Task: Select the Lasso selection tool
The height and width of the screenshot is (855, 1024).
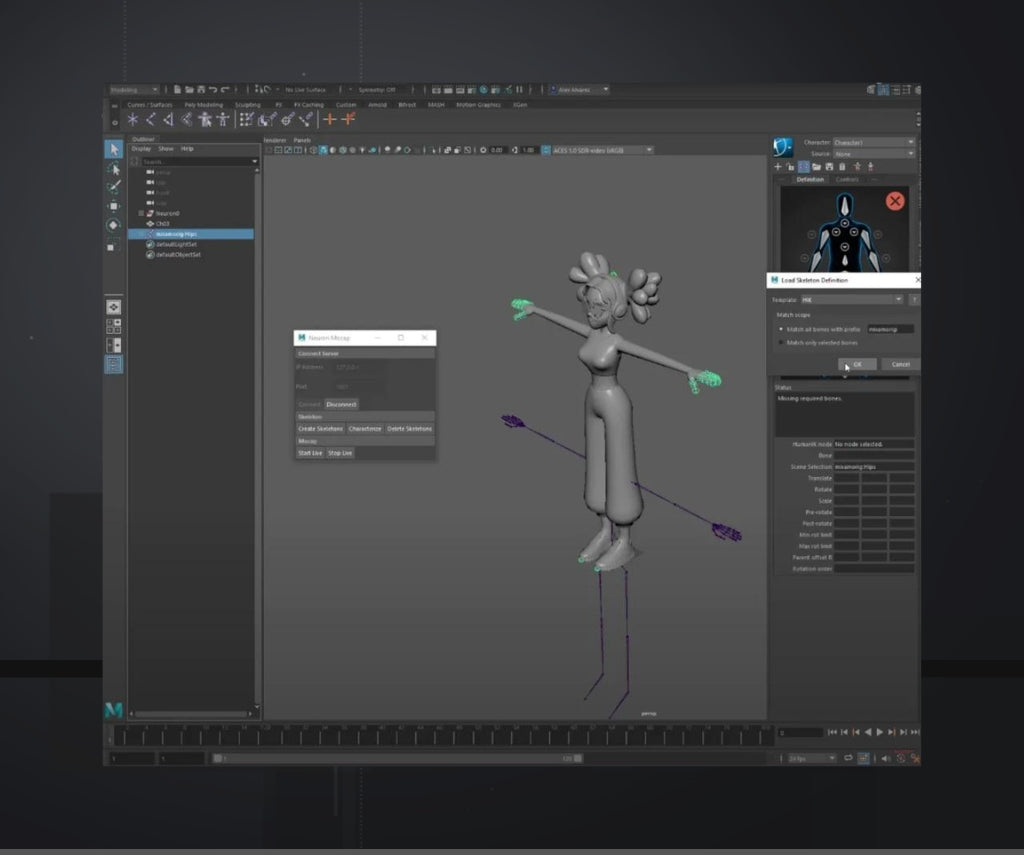Action: [114, 169]
